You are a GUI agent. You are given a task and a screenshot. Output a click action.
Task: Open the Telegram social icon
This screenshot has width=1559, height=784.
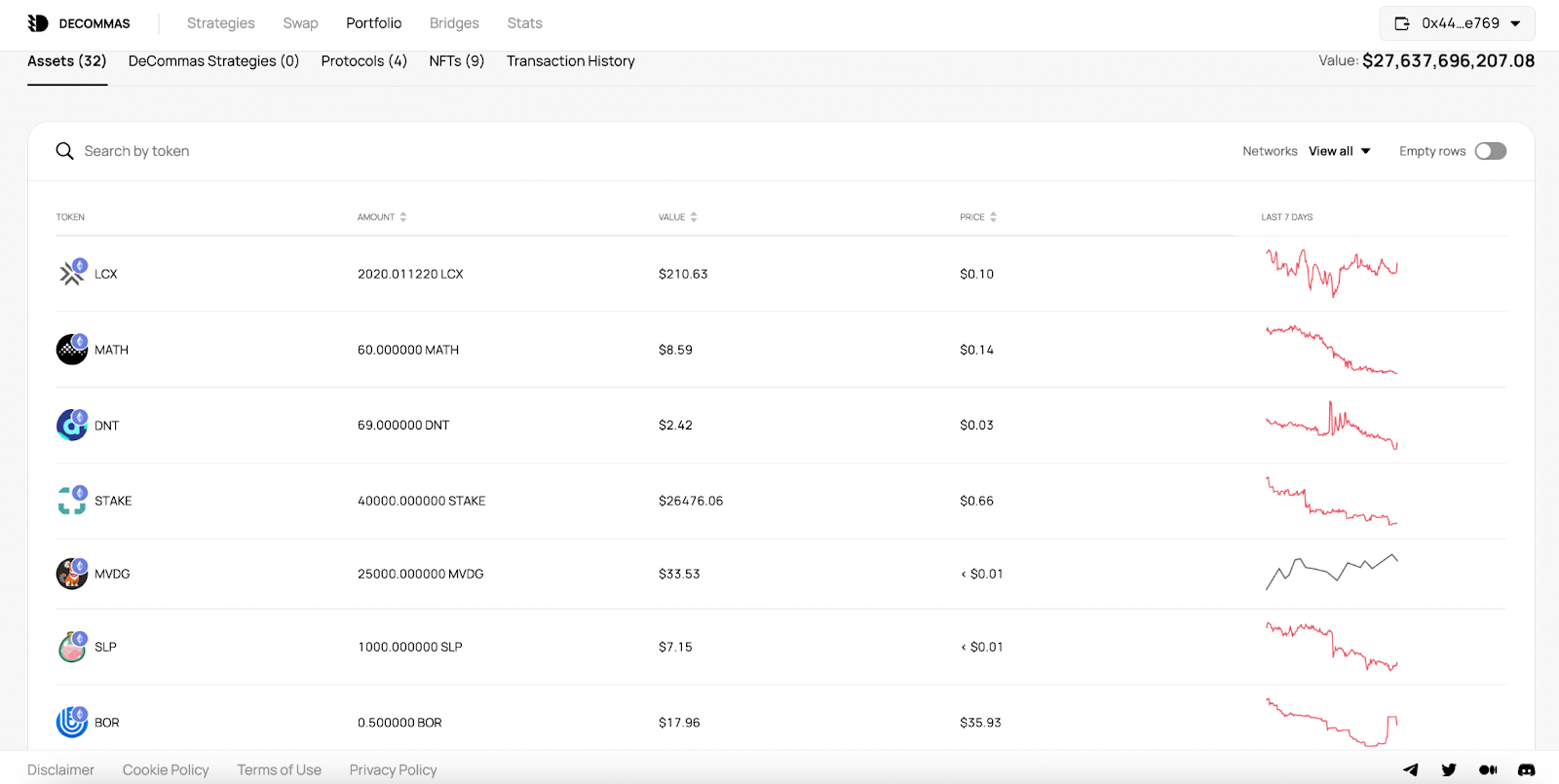pos(1410,769)
